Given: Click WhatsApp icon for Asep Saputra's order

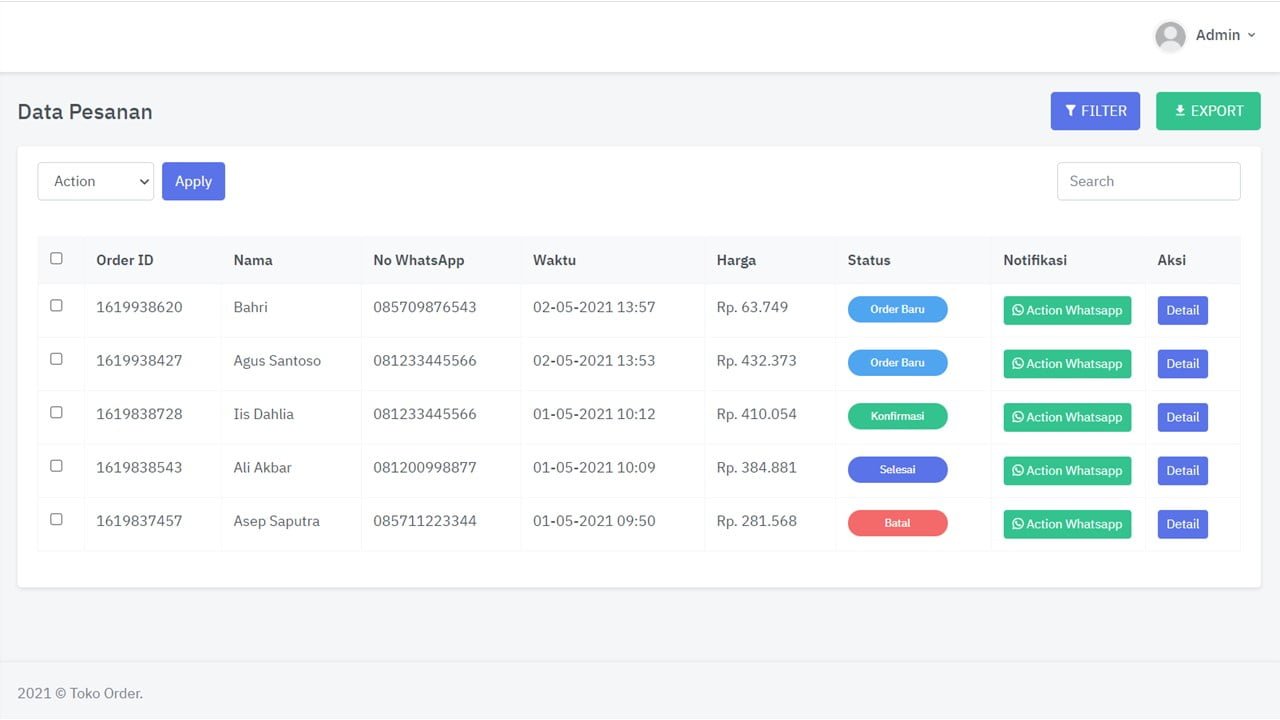Looking at the screenshot, I should coord(1018,524).
